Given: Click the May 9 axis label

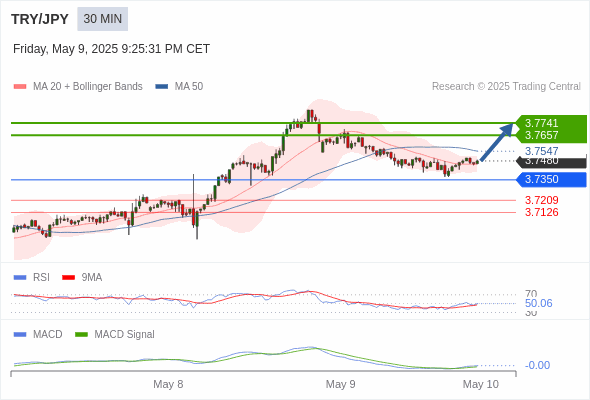Looking at the screenshot, I should [340, 384].
